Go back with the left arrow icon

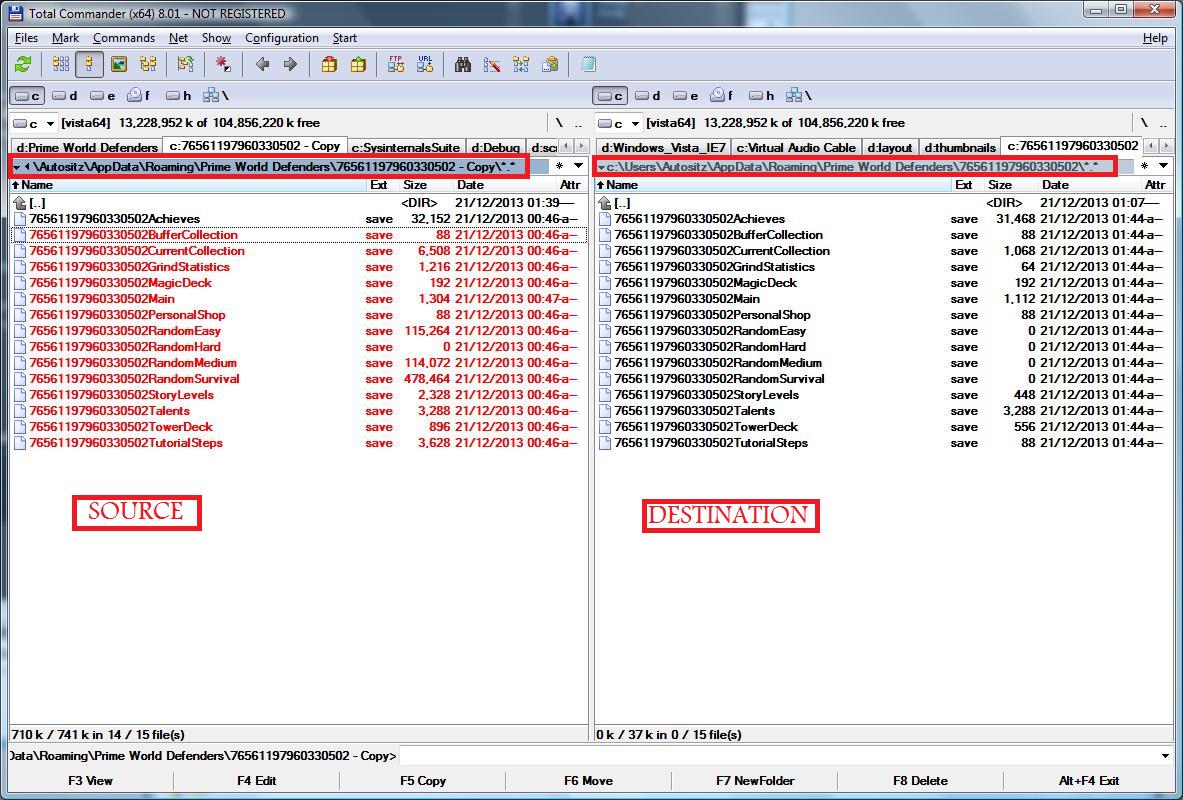[x=263, y=65]
